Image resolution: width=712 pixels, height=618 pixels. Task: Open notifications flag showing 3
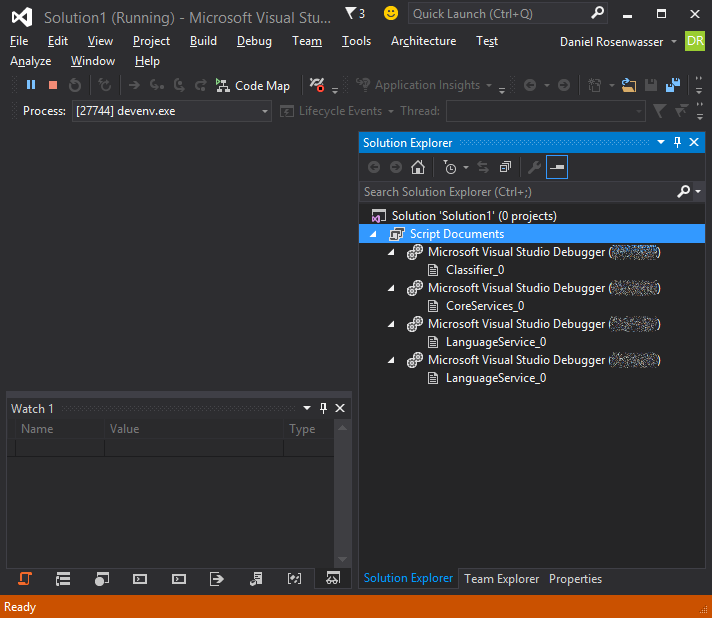coord(355,13)
